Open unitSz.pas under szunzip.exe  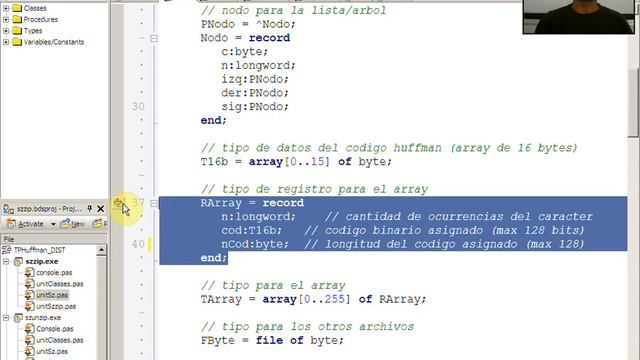(52, 351)
